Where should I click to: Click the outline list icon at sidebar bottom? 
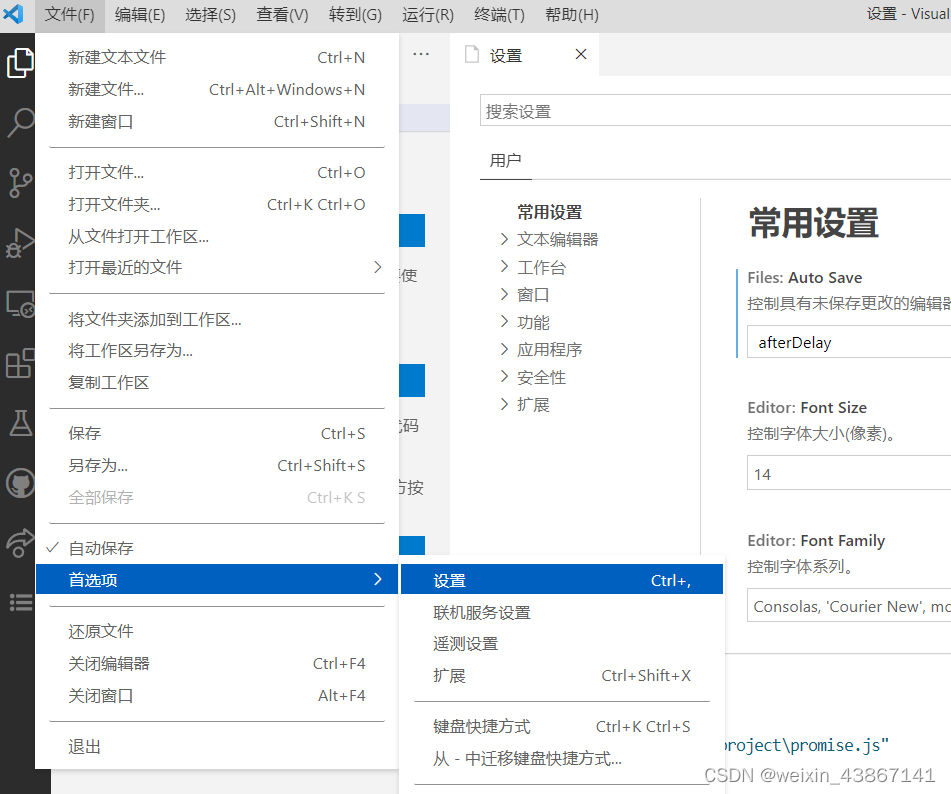(x=21, y=601)
